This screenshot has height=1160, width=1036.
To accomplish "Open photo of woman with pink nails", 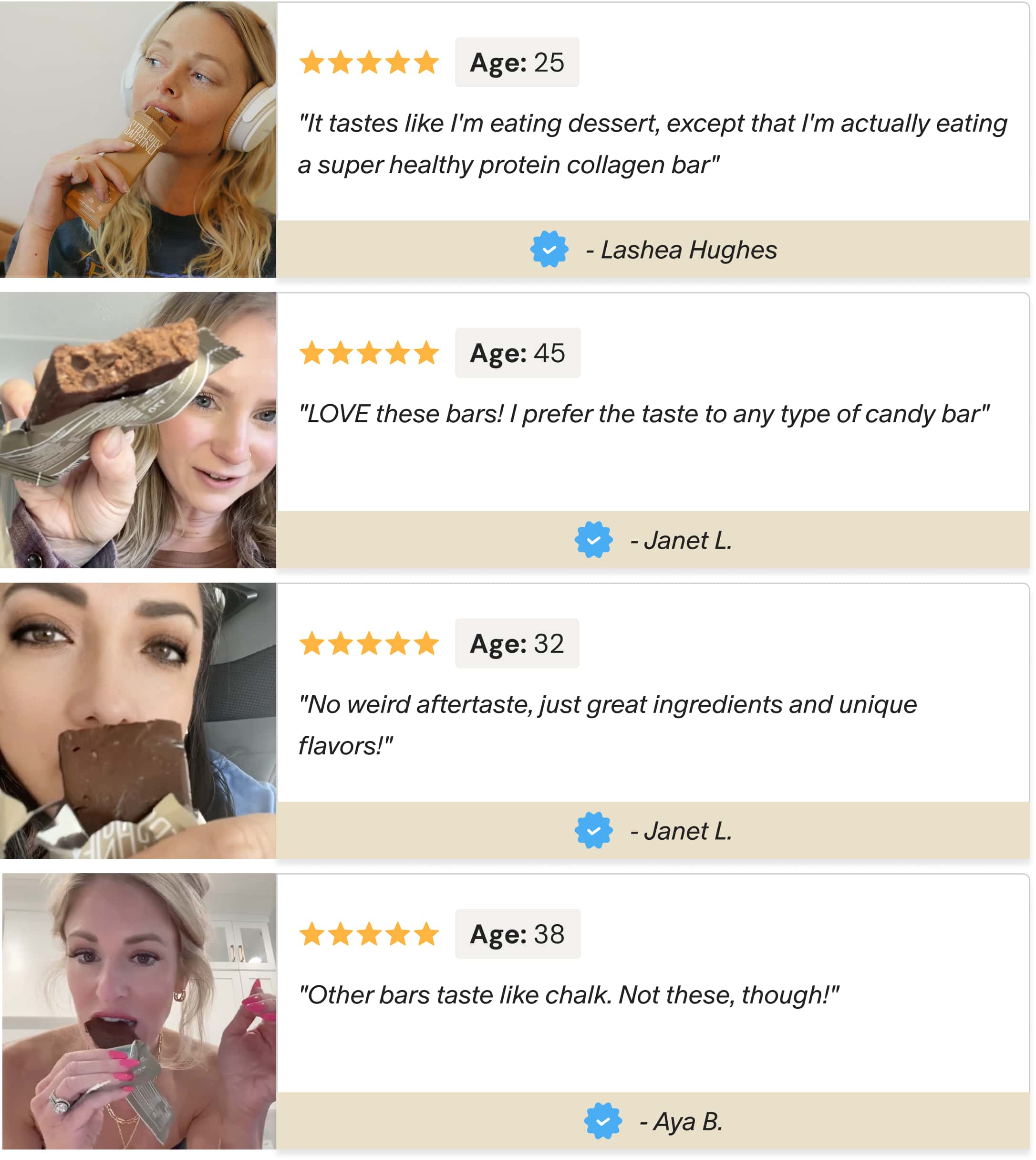I will 138,1011.
